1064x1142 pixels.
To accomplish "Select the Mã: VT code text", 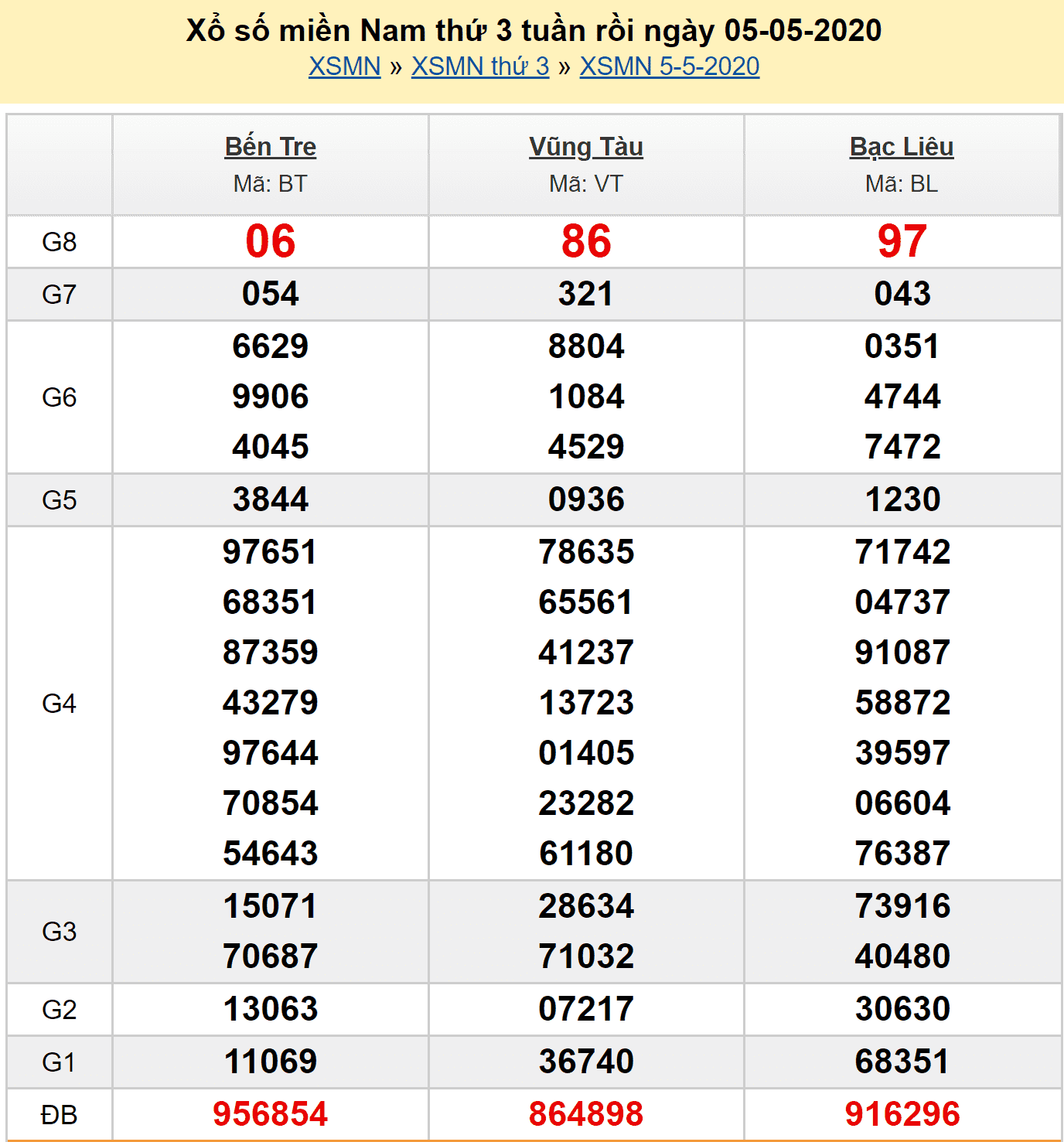I will pos(586,184).
